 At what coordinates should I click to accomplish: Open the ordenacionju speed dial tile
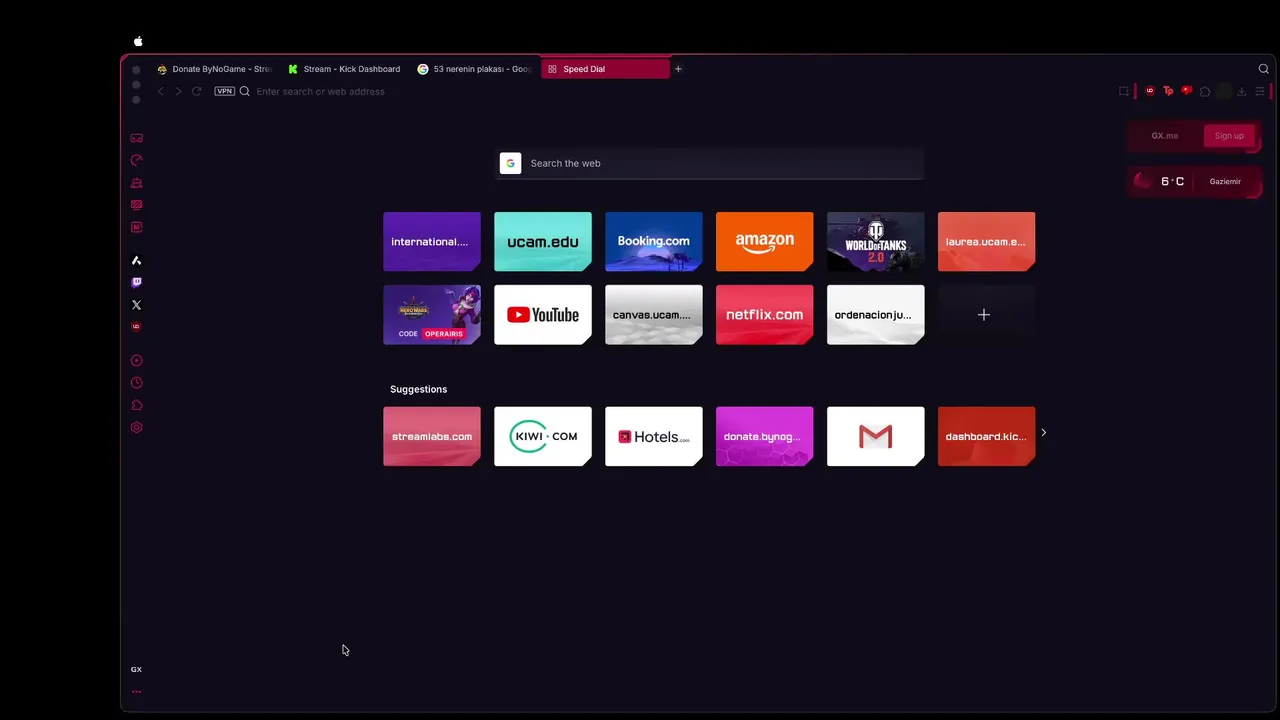point(876,314)
